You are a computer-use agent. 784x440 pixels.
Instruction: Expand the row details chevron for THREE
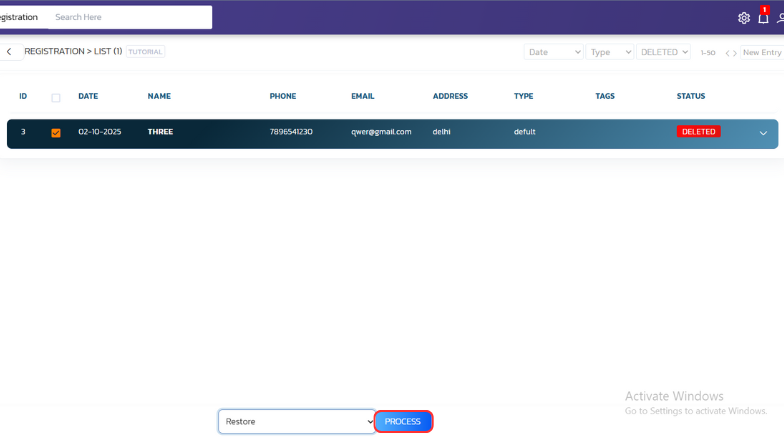pyautogui.click(x=763, y=133)
